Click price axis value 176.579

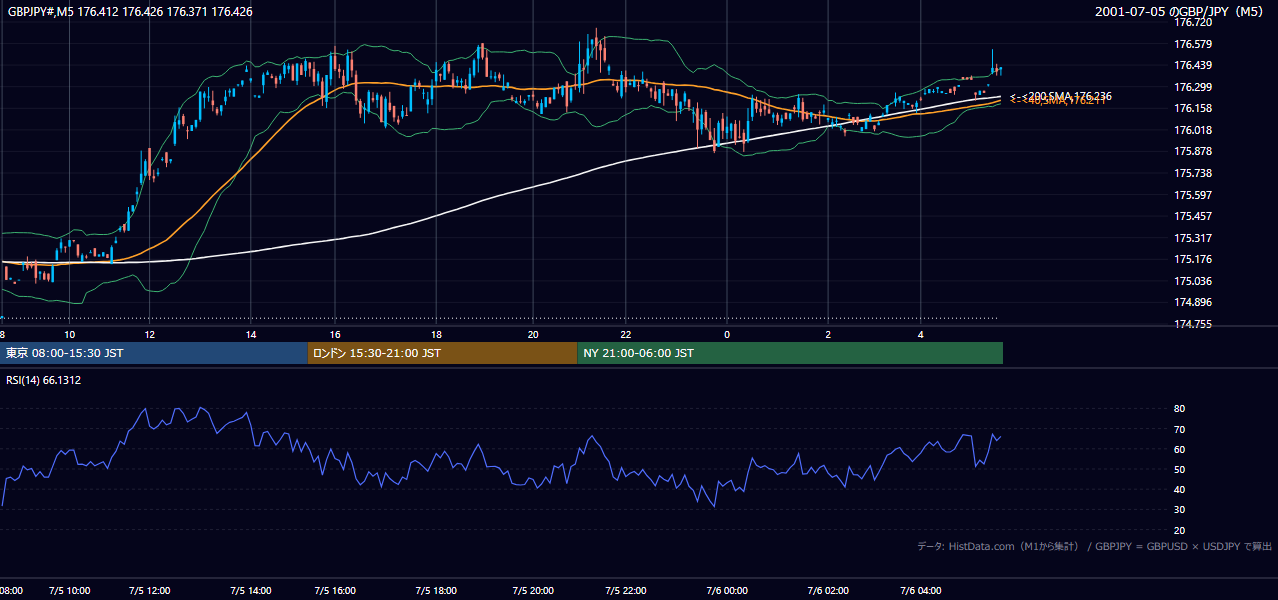pos(1194,44)
